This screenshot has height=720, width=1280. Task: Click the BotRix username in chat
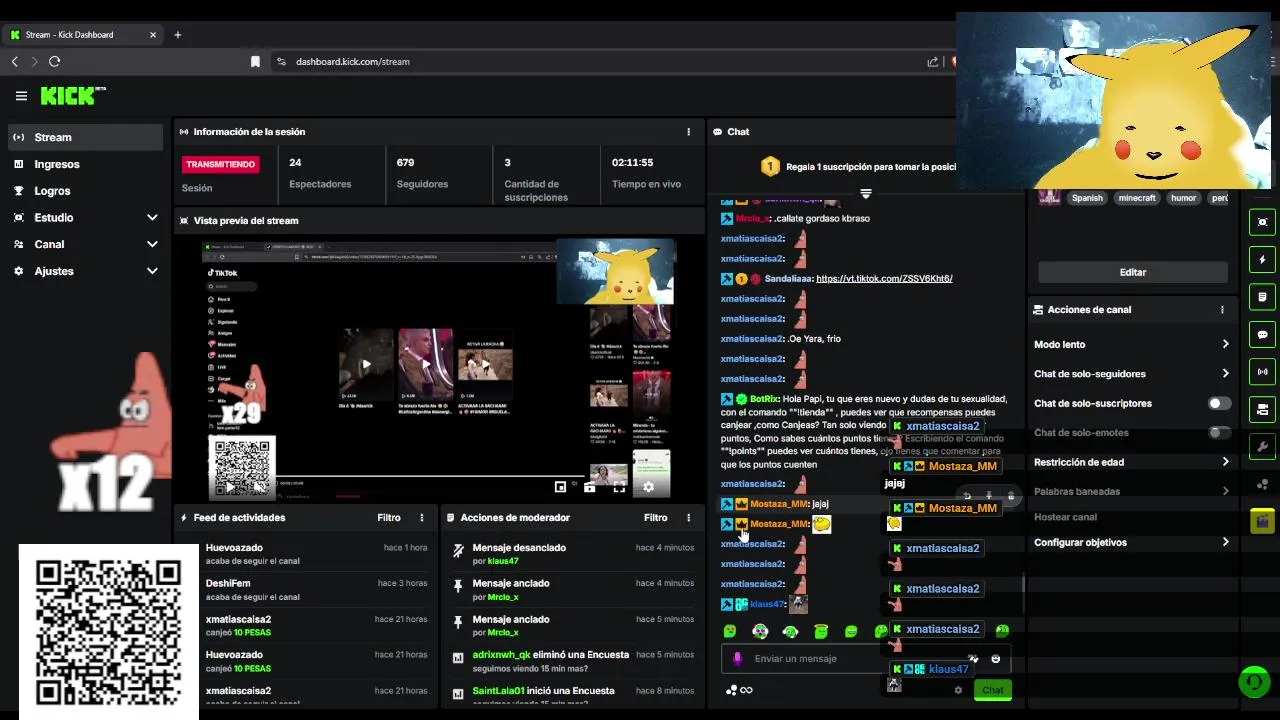764,399
